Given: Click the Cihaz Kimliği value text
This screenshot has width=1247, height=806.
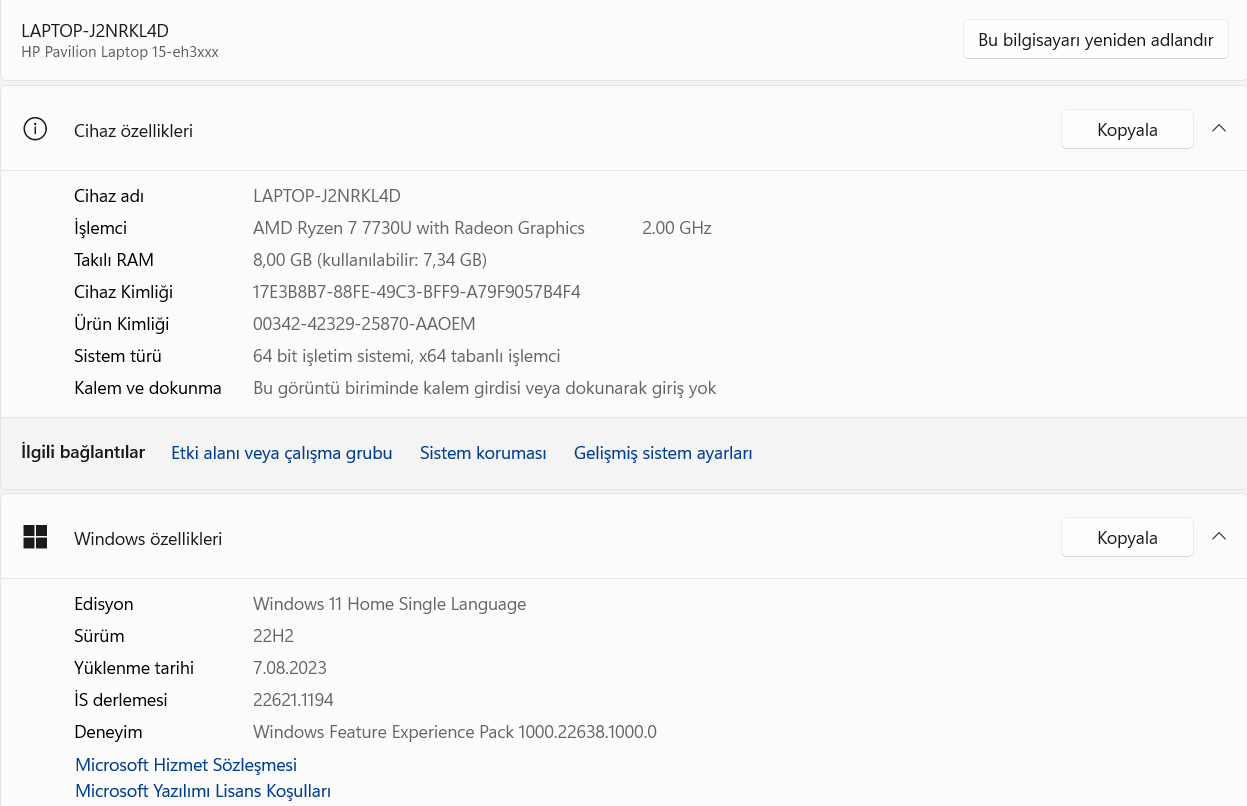Looking at the screenshot, I should [x=416, y=292].
